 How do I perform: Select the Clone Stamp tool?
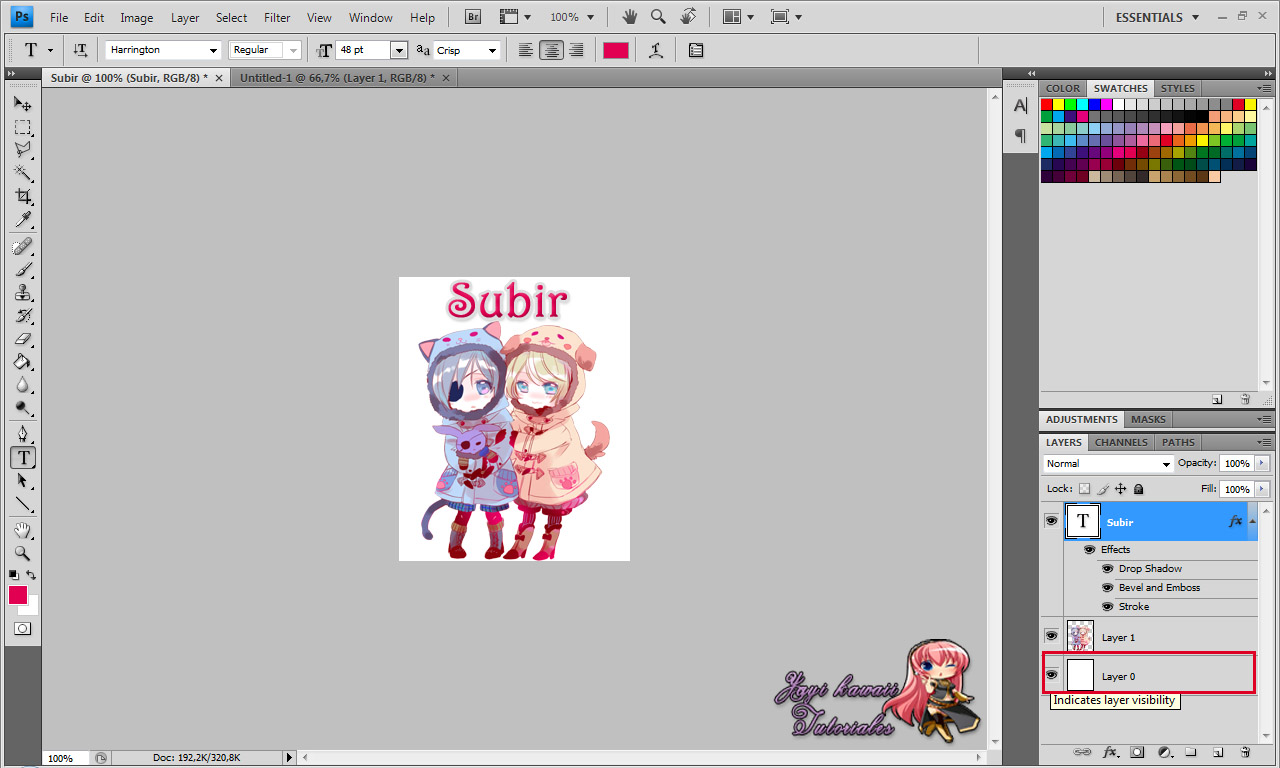coord(22,292)
